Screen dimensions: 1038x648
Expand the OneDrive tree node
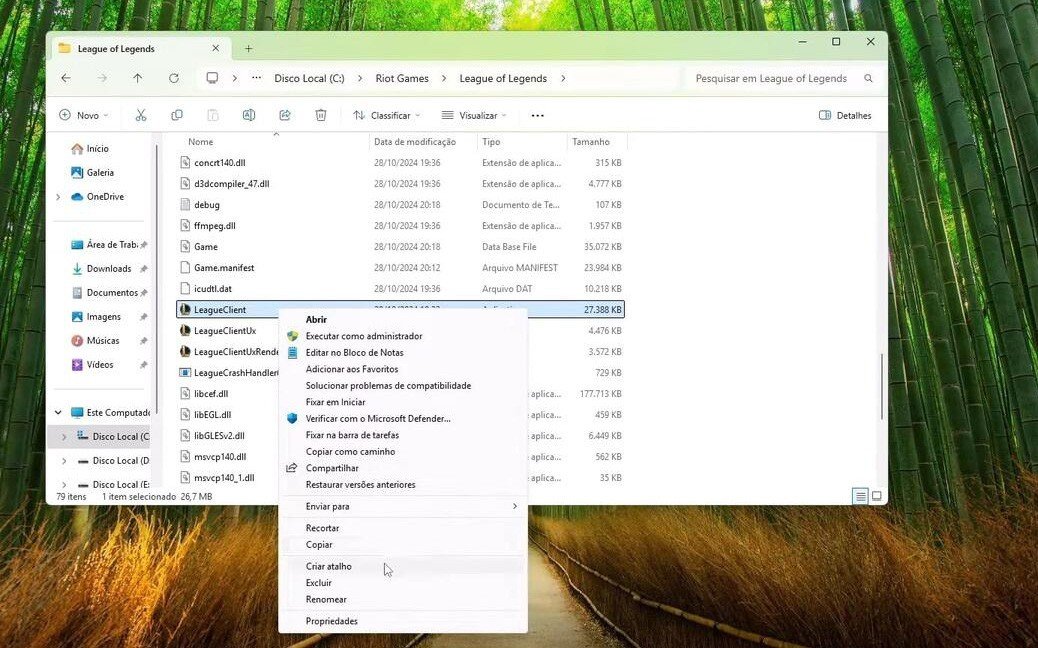[x=58, y=197]
